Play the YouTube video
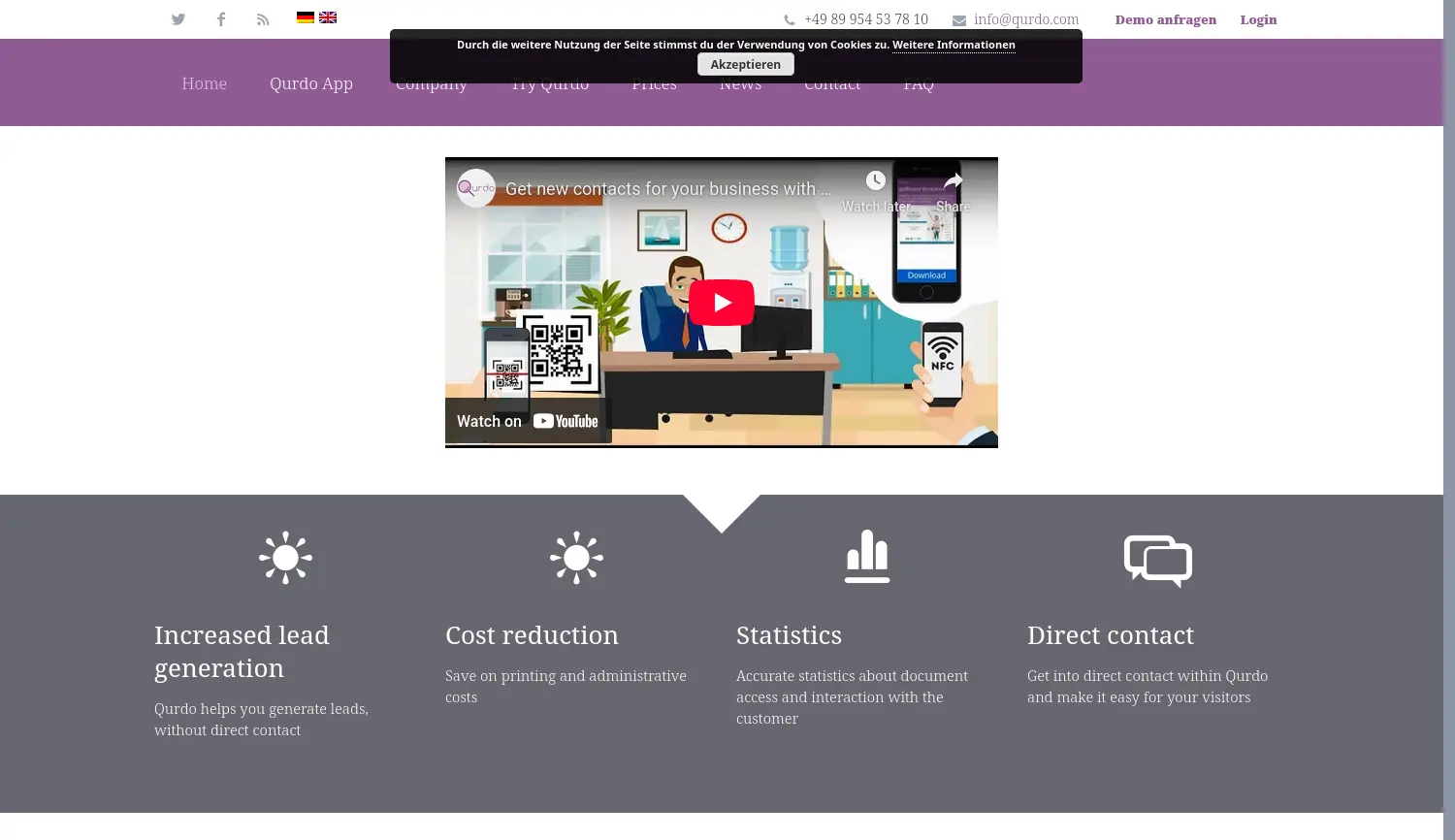Viewport: 1455px width, 840px height. coord(722,303)
